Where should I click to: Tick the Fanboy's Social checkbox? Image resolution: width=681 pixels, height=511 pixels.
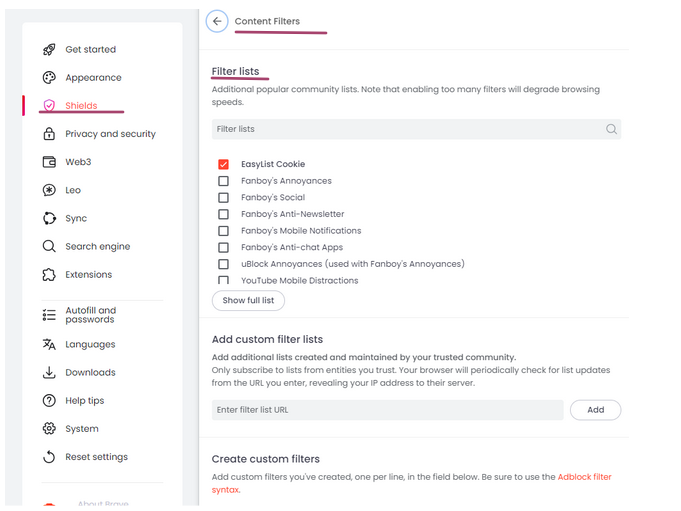pos(223,198)
